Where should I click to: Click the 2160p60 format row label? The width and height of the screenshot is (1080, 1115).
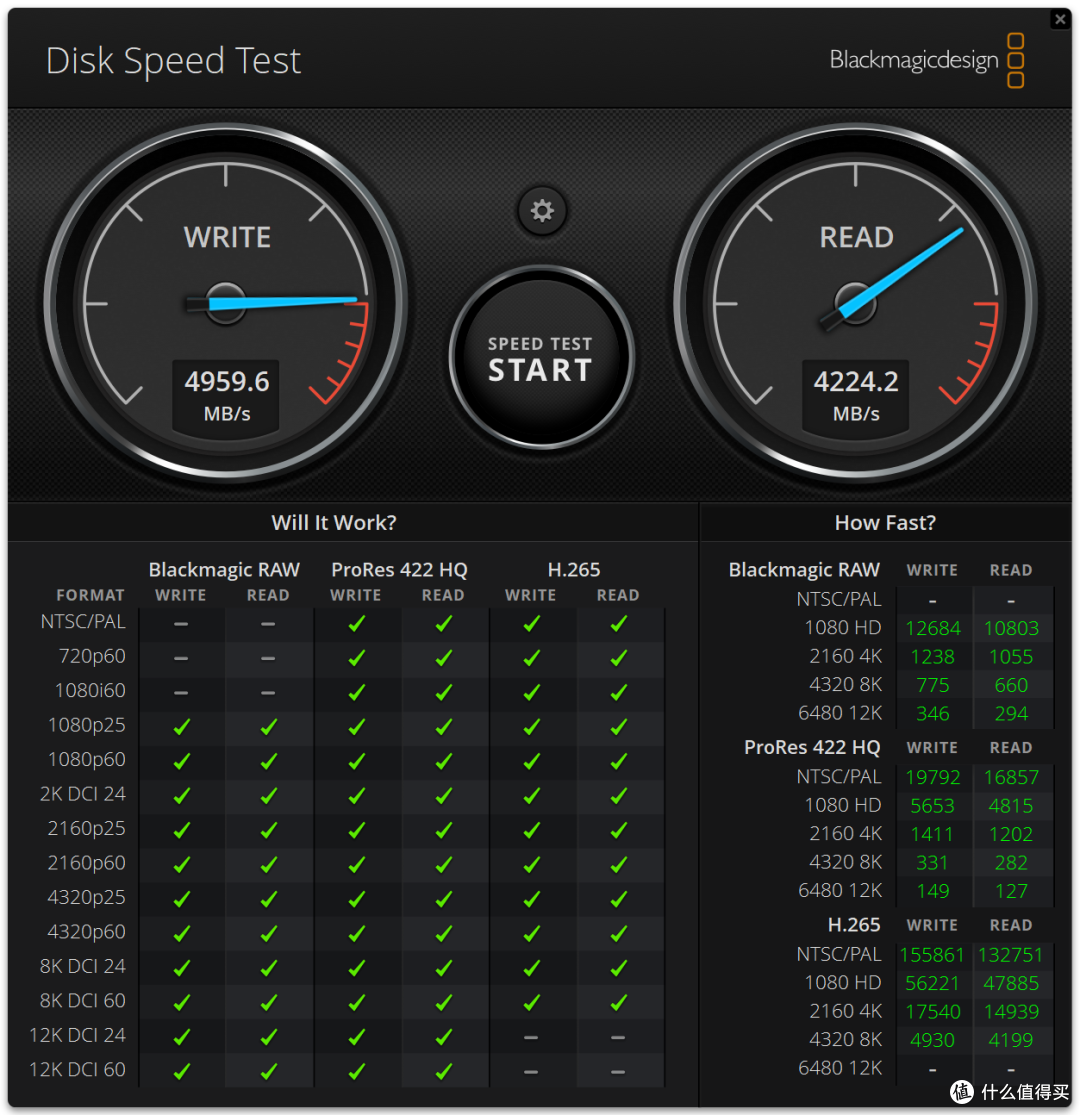[x=86, y=863]
